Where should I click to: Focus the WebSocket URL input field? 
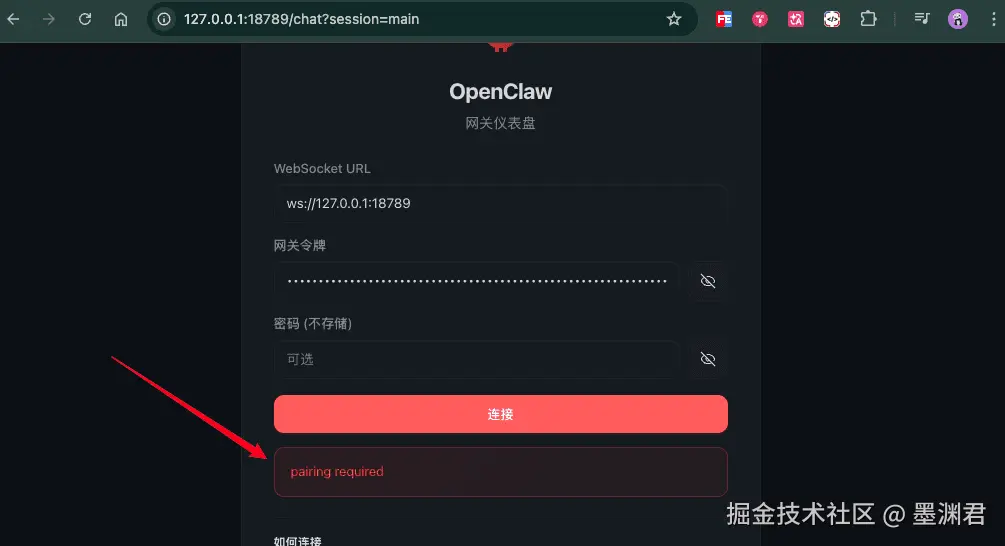tap(501, 203)
